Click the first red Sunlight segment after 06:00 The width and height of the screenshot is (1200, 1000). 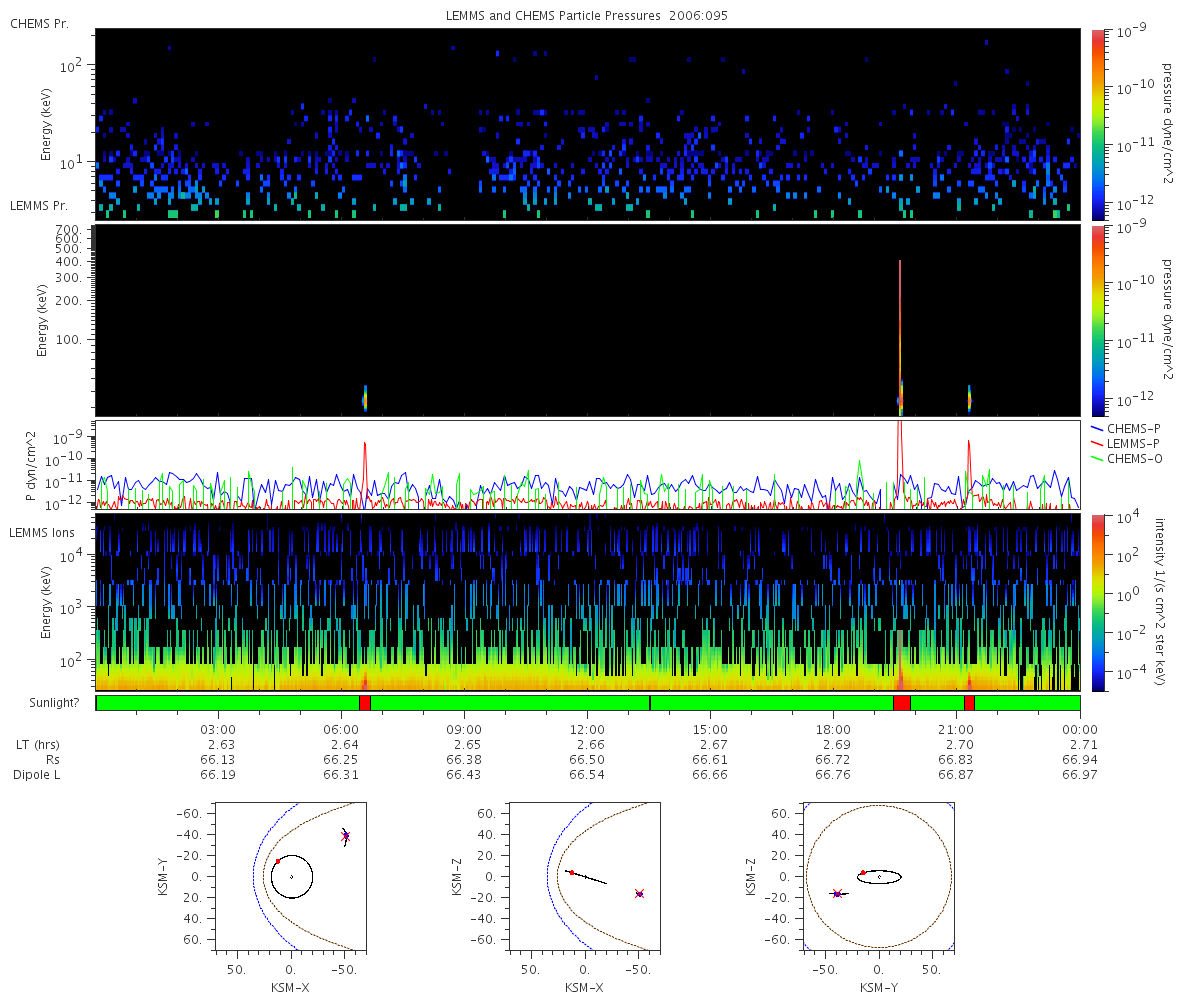click(365, 703)
